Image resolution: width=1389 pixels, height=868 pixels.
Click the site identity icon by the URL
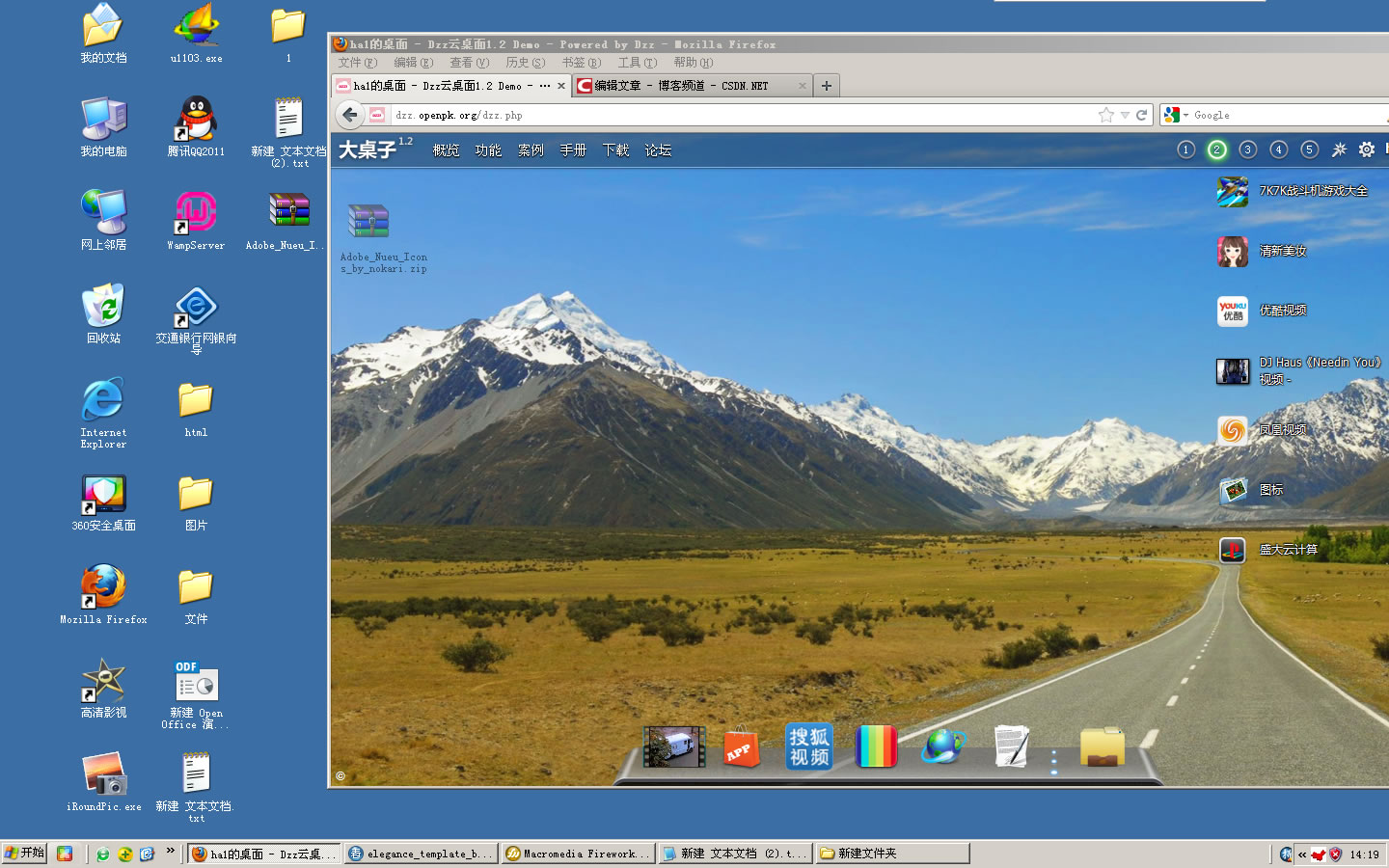pos(377,115)
